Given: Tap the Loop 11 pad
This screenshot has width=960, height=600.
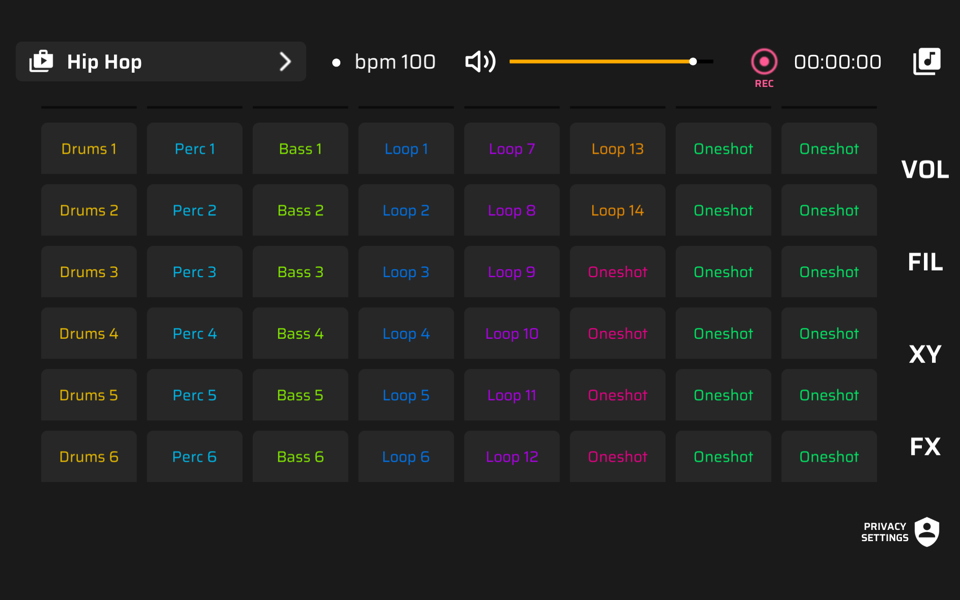Looking at the screenshot, I should (512, 395).
